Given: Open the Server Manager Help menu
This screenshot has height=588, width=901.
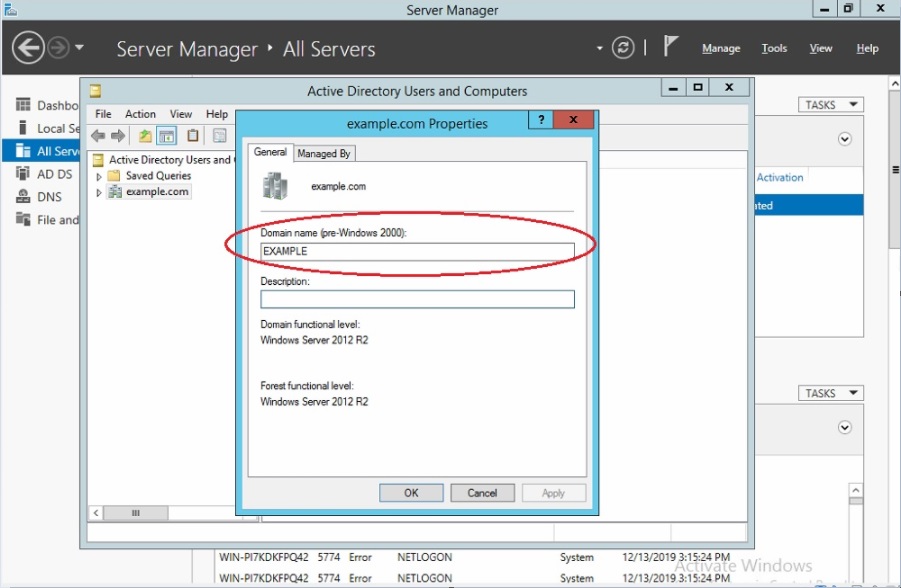Looking at the screenshot, I should [867, 49].
